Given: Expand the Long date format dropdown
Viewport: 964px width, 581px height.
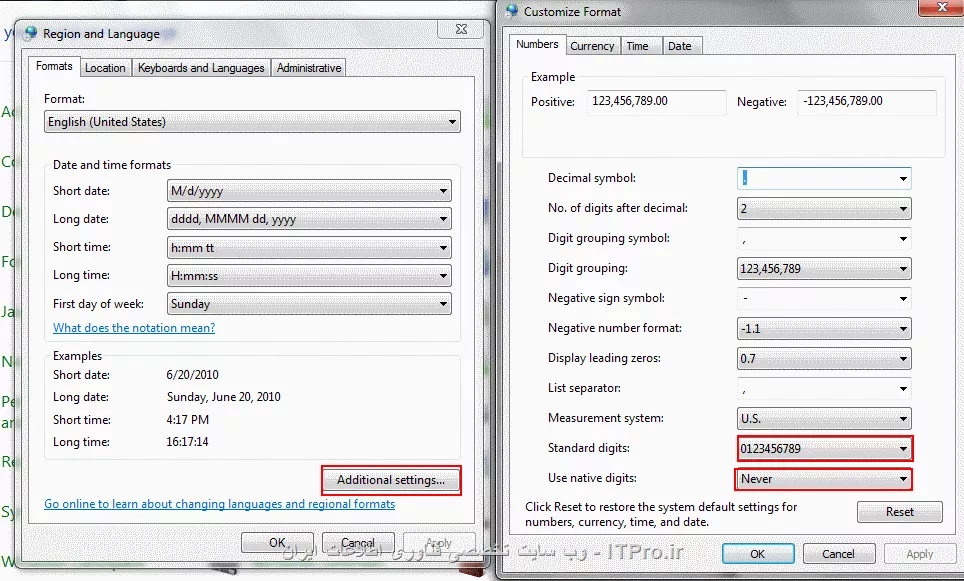Looking at the screenshot, I should 309,219.
